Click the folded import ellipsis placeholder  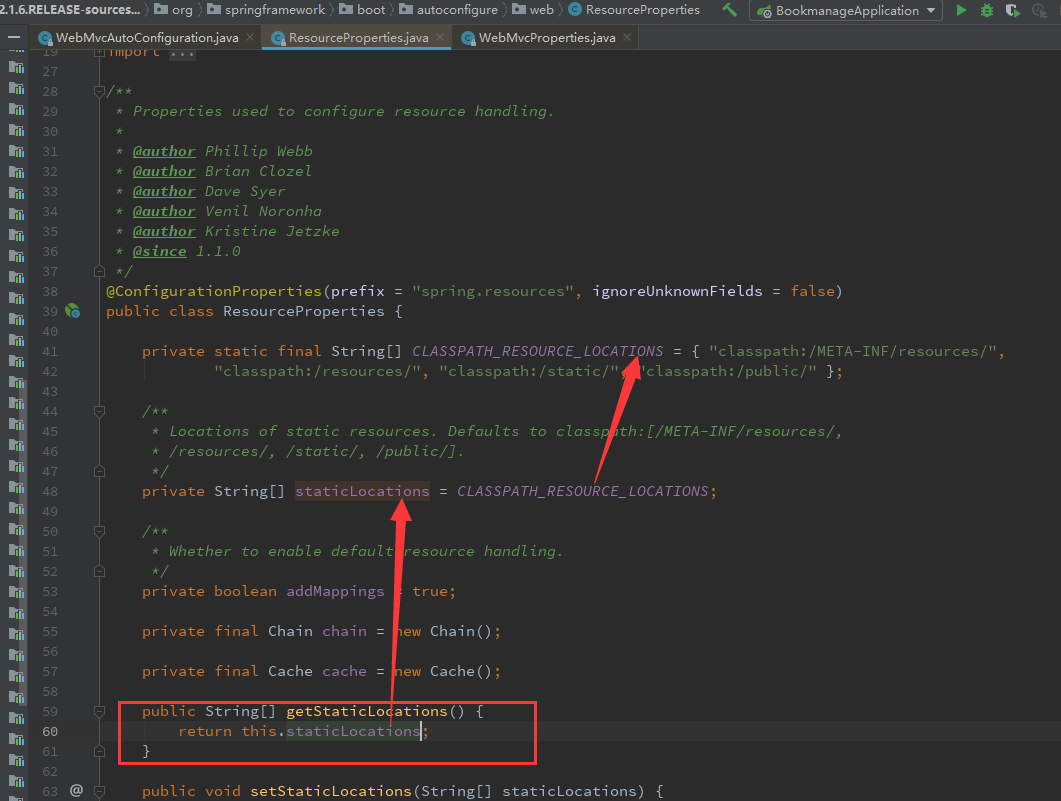point(182,53)
